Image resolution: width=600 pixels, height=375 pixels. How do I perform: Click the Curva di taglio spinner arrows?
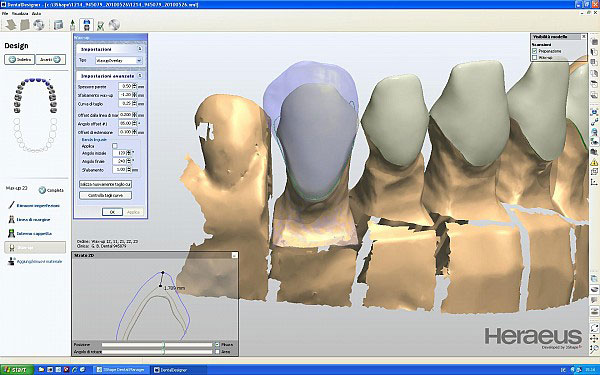tap(134, 103)
